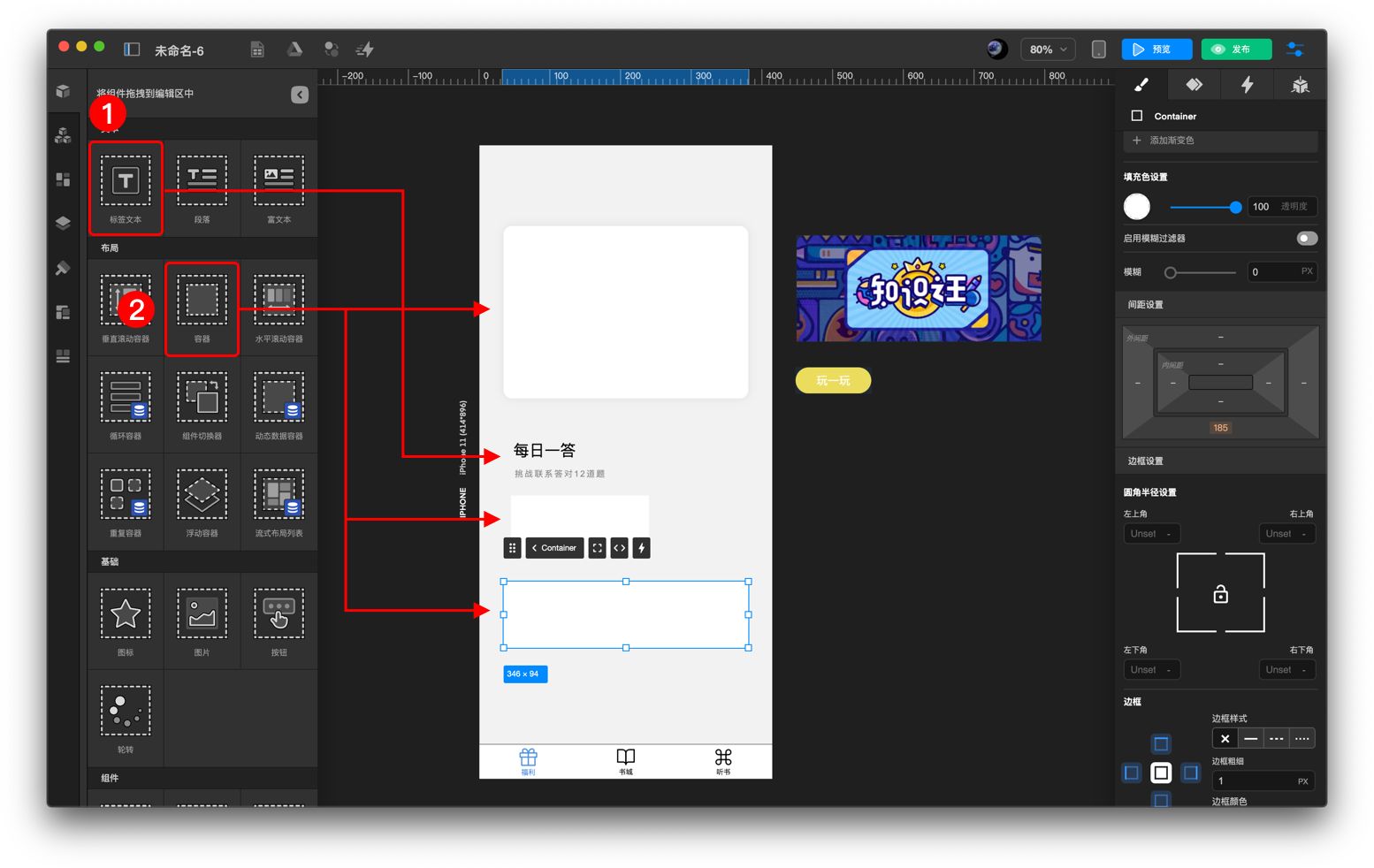Click the sliders settings icon at top right
The height and width of the screenshot is (868, 1374).
pos(1295,49)
